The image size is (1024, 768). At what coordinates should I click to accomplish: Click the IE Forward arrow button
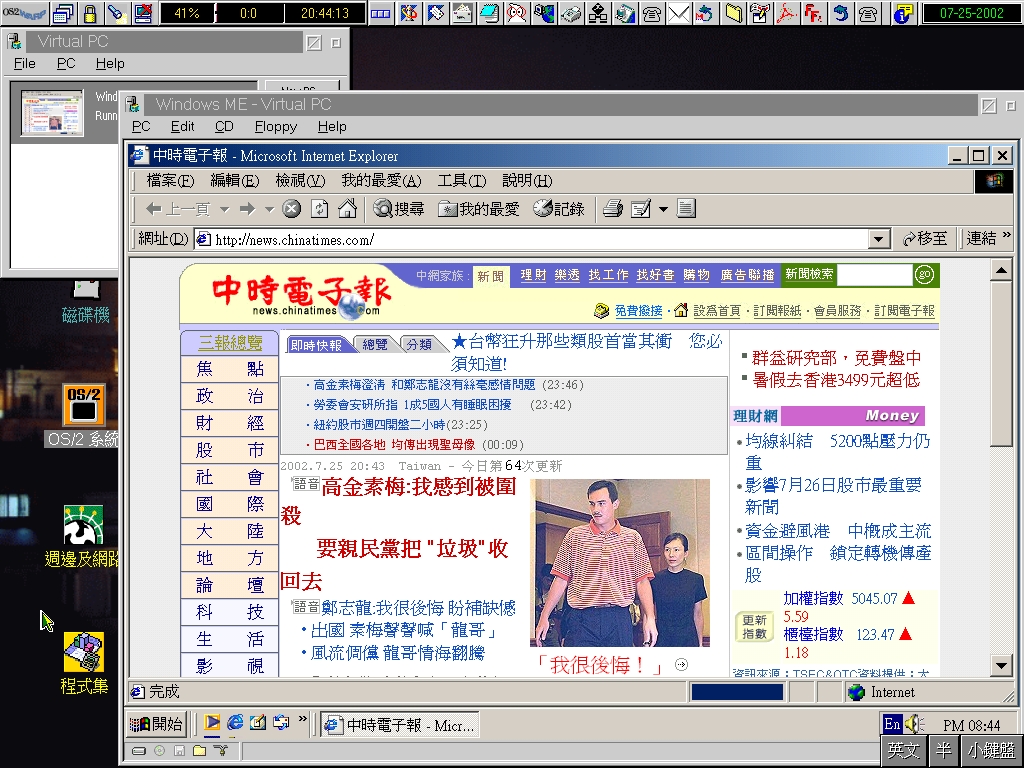click(247, 209)
